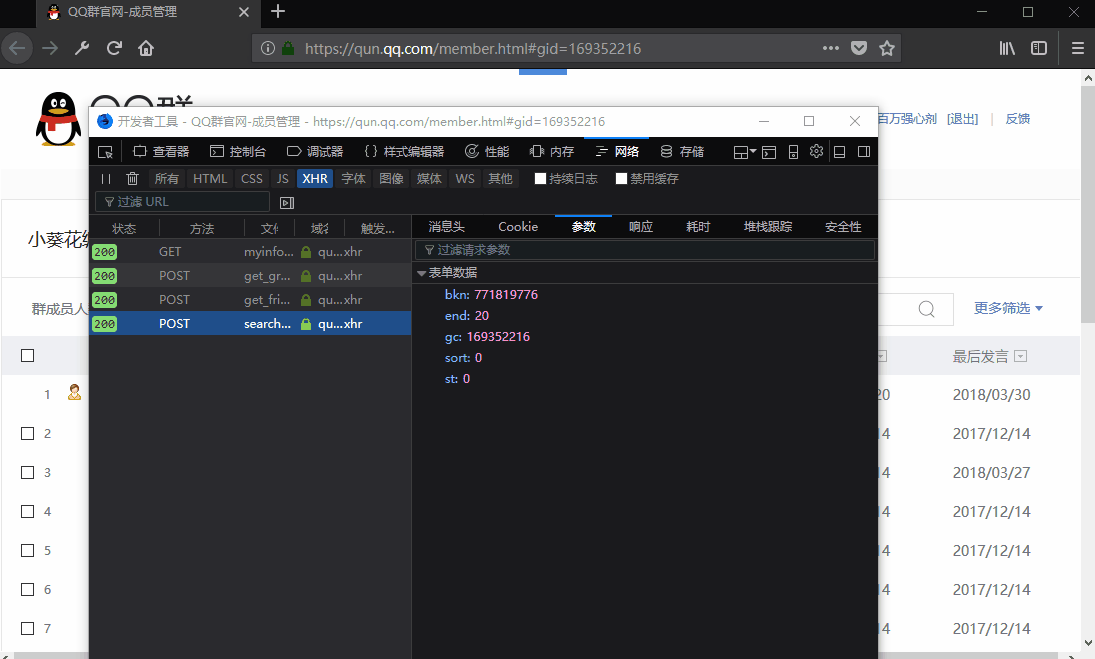1095x659 pixels.
Task: Filter requests by JS
Action: tap(282, 179)
